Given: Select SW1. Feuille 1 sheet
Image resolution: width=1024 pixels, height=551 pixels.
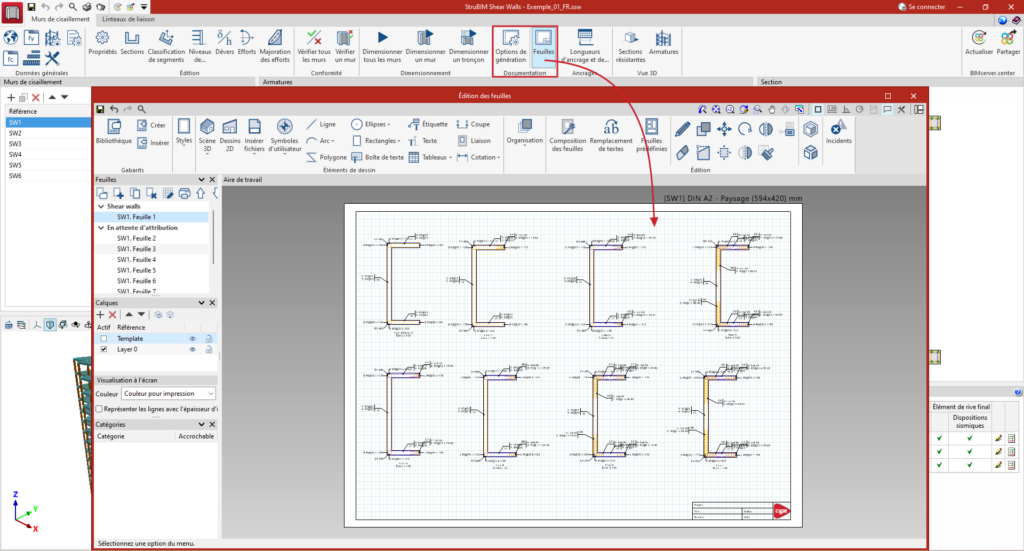Looking at the screenshot, I should coord(136,217).
